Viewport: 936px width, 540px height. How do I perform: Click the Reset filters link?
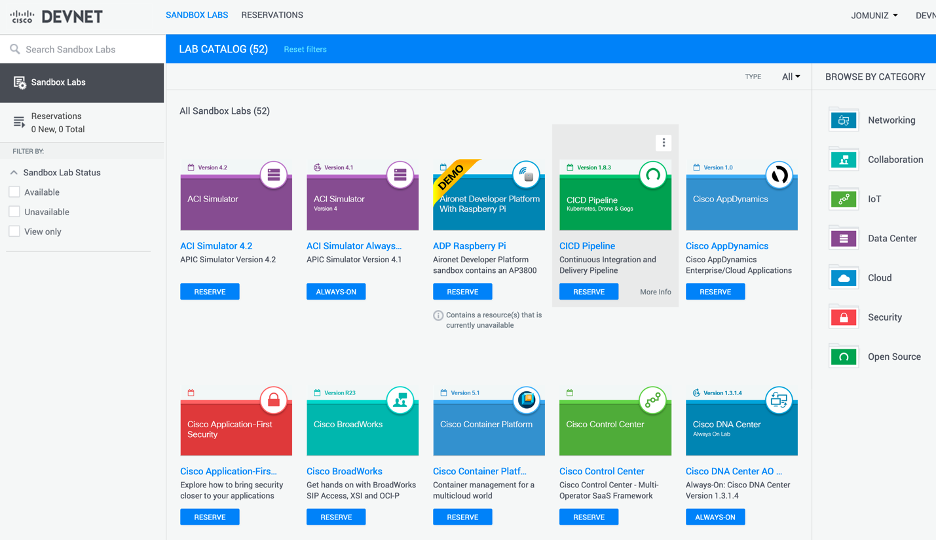pos(305,49)
